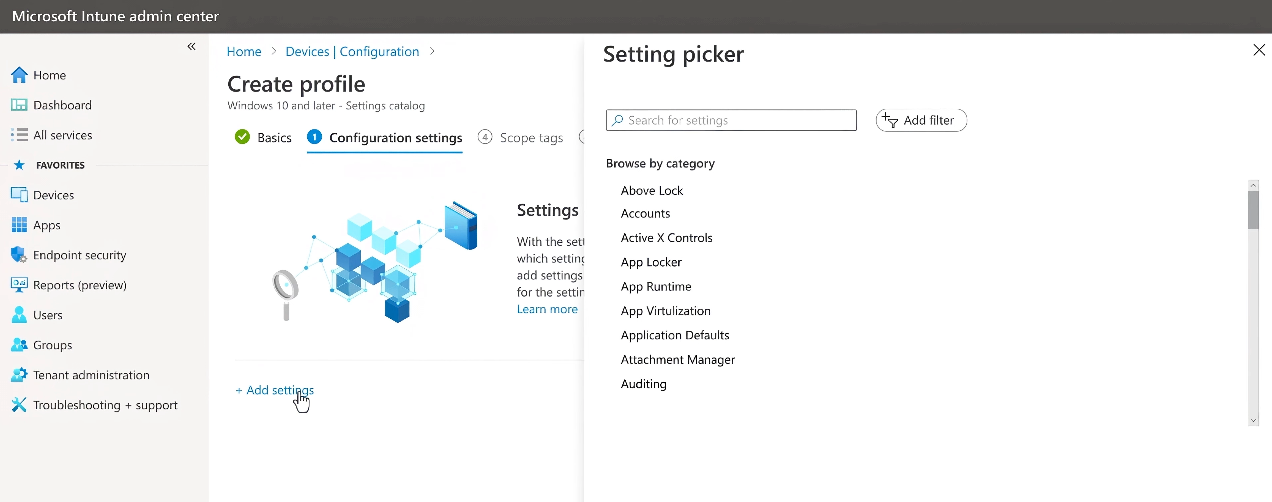The height and width of the screenshot is (502, 1272).
Task: Click the filter funnel icon in Add filter
Action: point(890,120)
